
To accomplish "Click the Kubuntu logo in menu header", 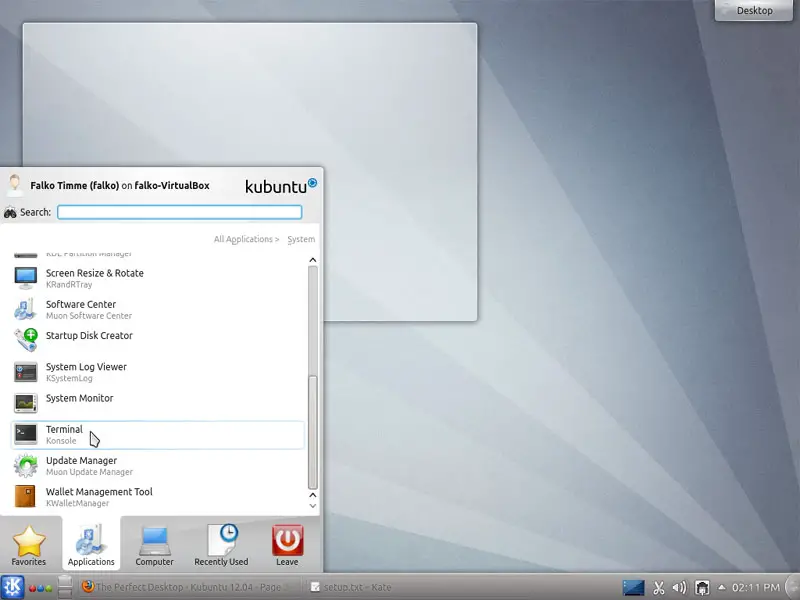I will [x=281, y=186].
